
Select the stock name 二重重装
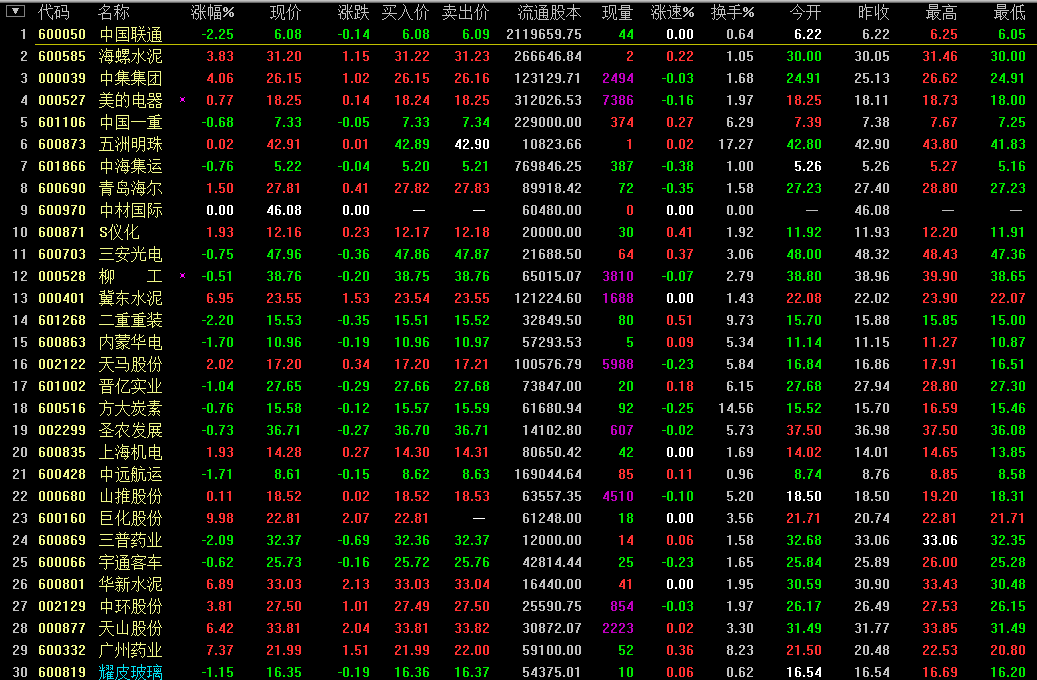130,320
